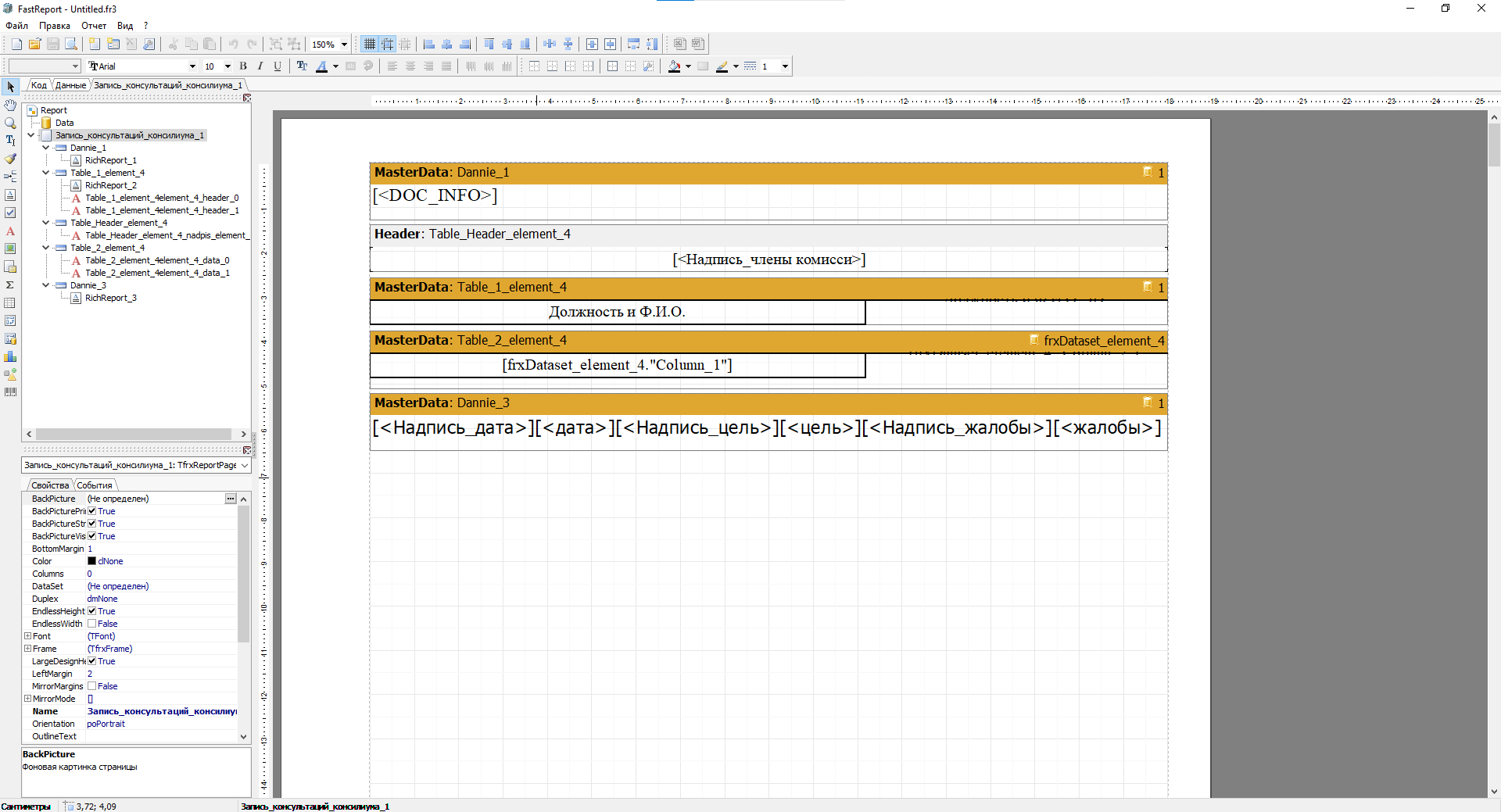The width and height of the screenshot is (1501, 812).
Task: Select the Hand tool
Action: click(x=10, y=105)
